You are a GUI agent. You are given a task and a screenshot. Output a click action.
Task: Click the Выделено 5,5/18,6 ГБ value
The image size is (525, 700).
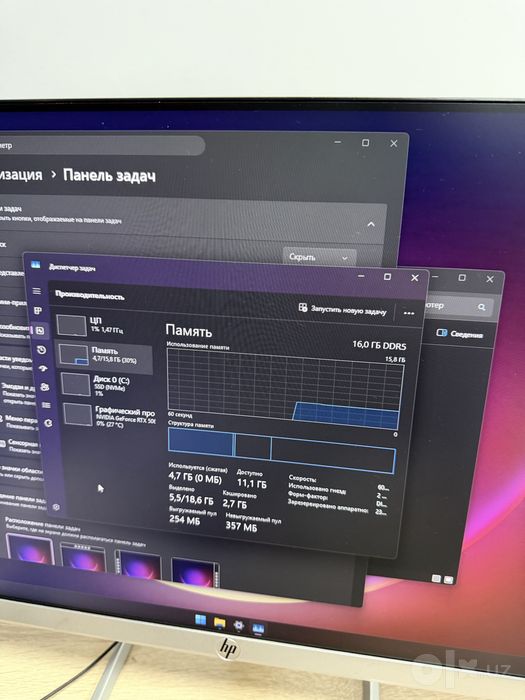point(191,499)
